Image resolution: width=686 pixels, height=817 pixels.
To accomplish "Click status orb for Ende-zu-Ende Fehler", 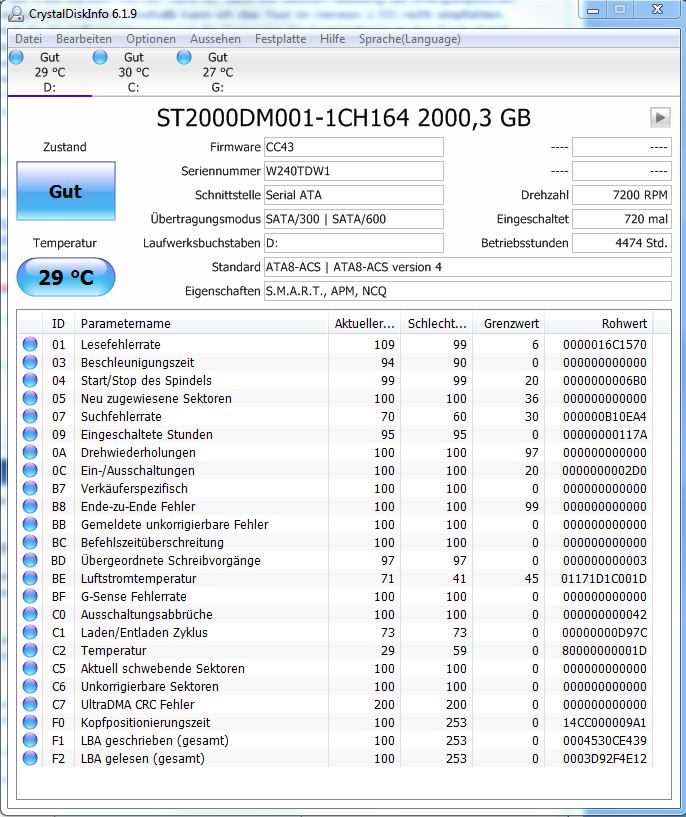I will 30,506.
